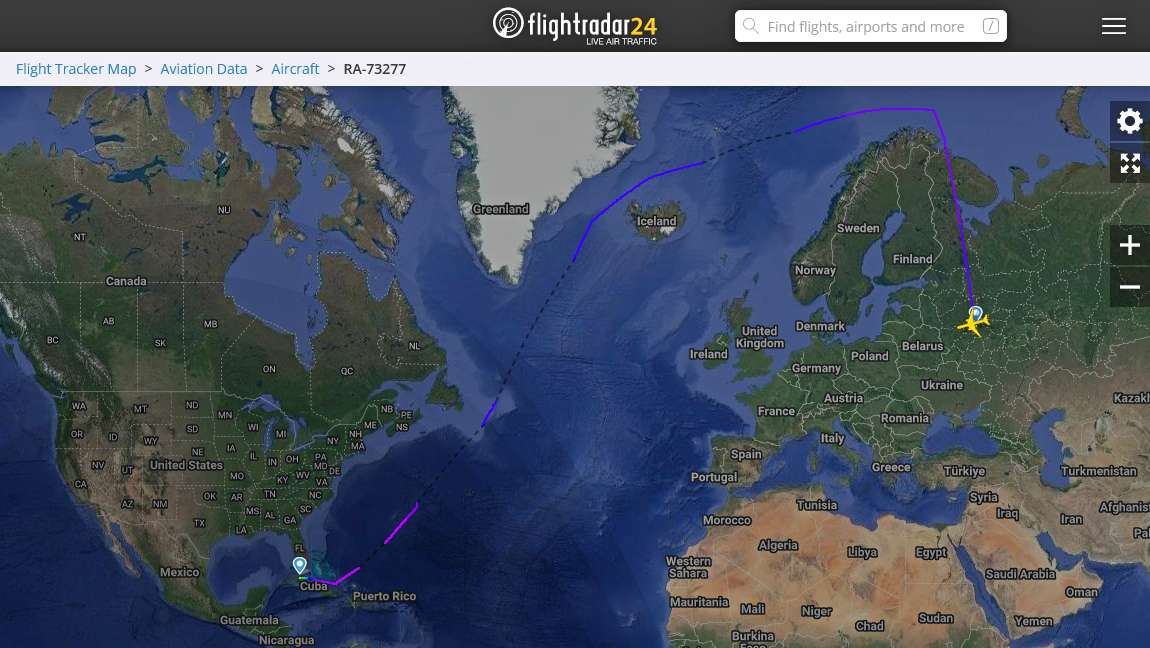The image size is (1150, 648).
Task: Click the Moscow destination pin marker
Action: (x=975, y=313)
